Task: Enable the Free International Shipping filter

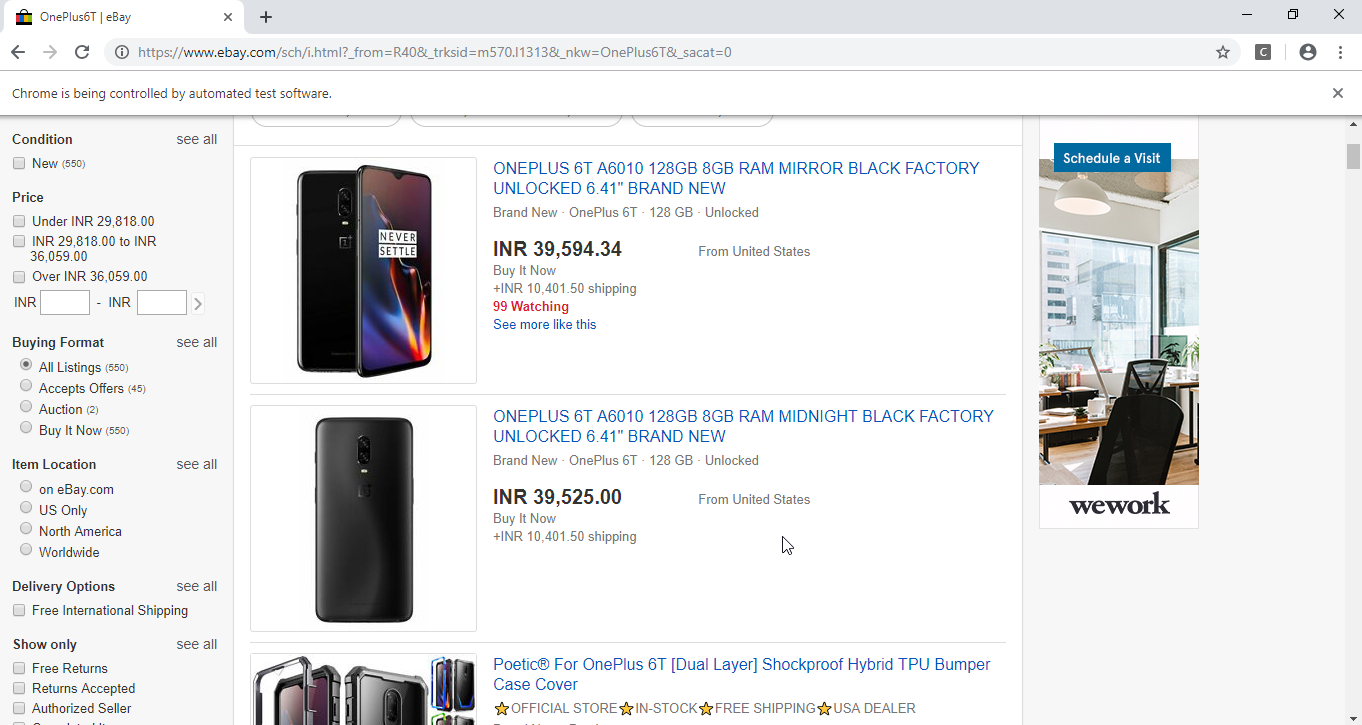Action: tap(19, 610)
